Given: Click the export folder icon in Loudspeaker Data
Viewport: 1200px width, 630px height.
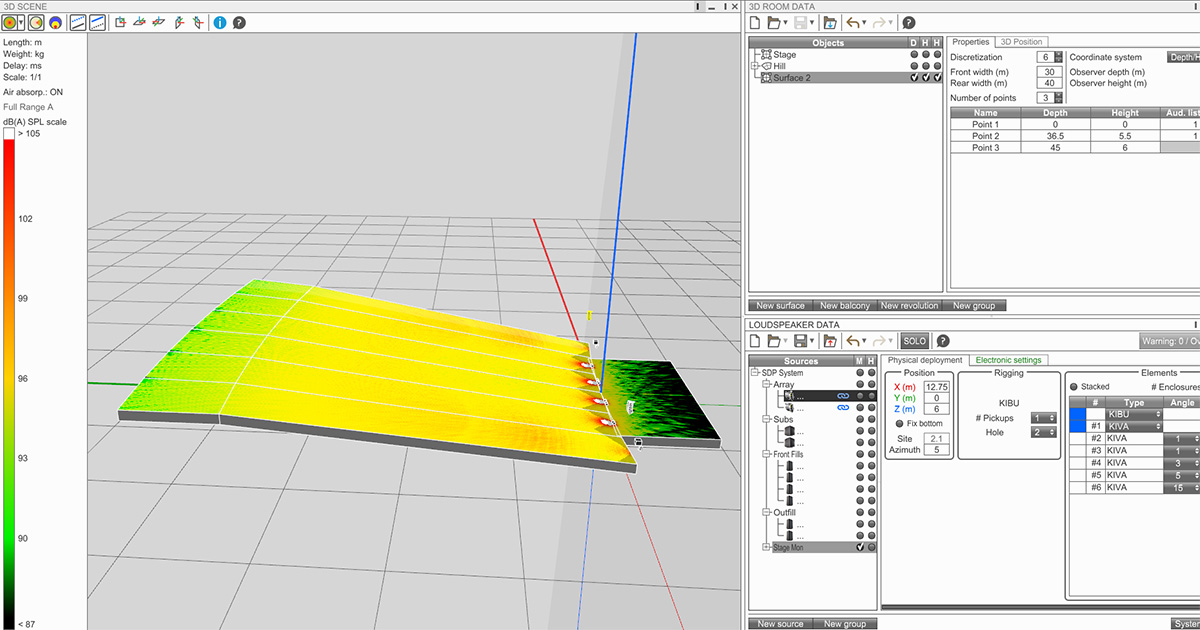Looking at the screenshot, I should [x=830, y=341].
